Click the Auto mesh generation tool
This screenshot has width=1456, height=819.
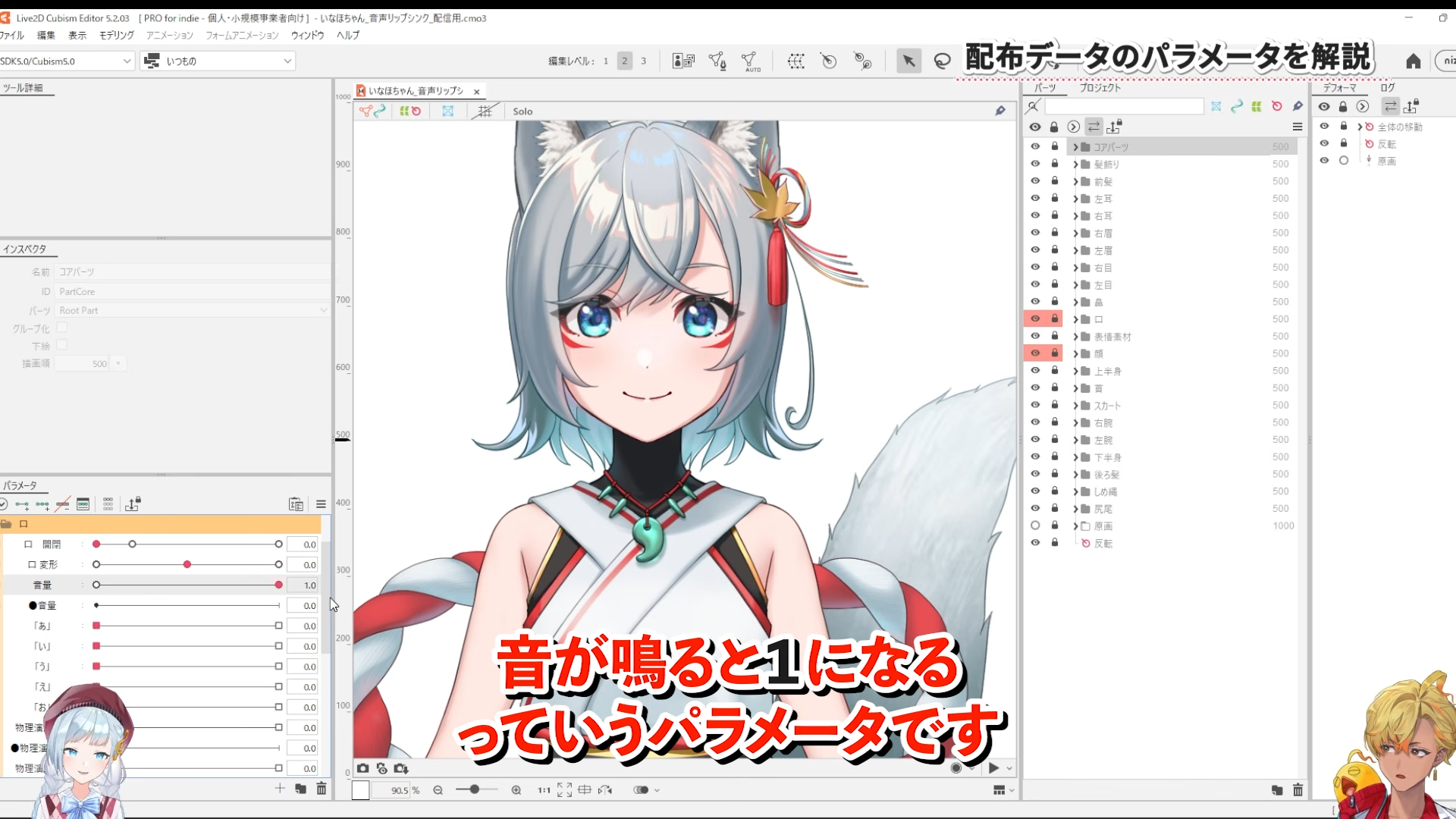click(751, 61)
